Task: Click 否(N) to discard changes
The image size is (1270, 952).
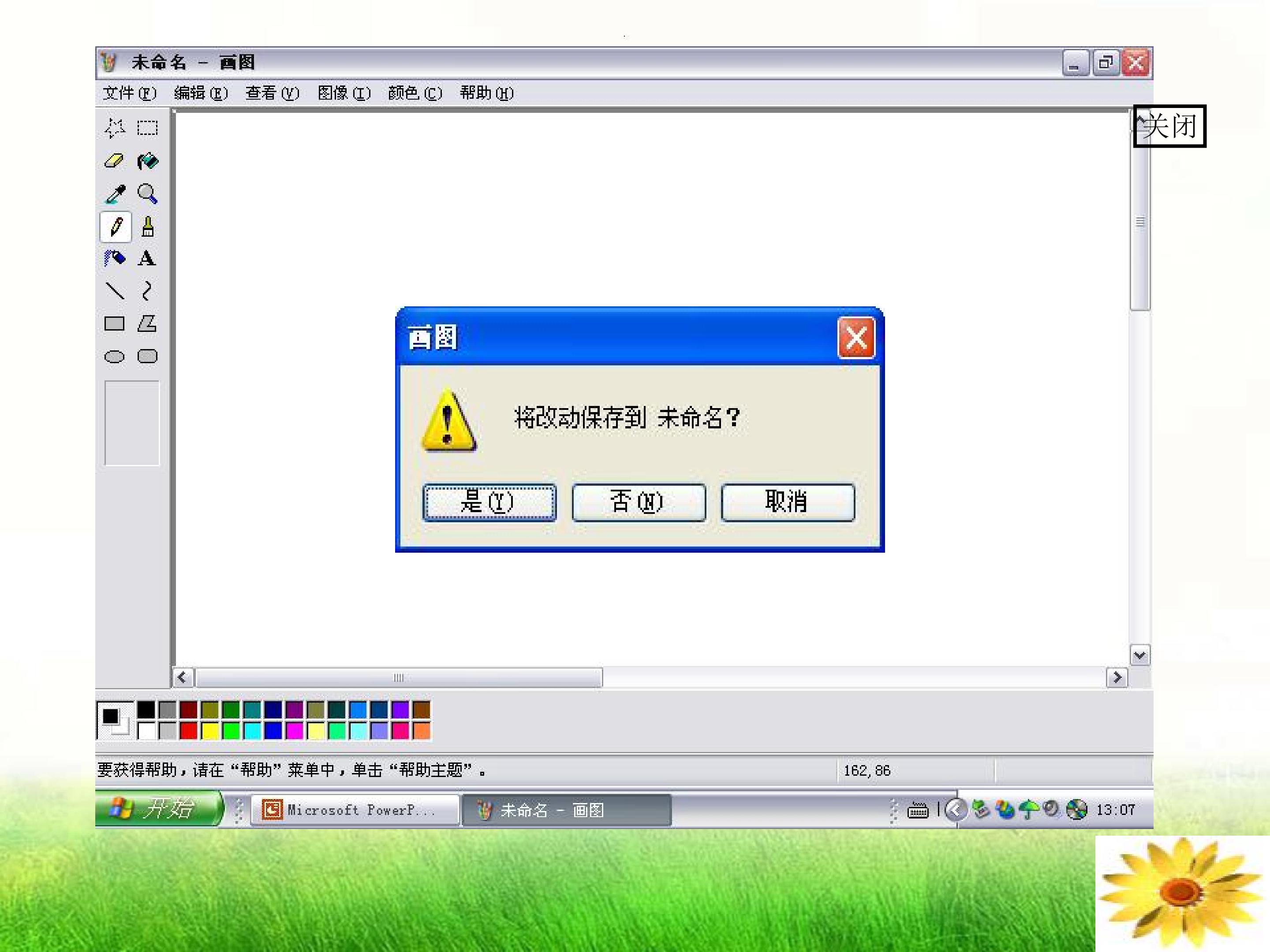Action: pos(639,502)
